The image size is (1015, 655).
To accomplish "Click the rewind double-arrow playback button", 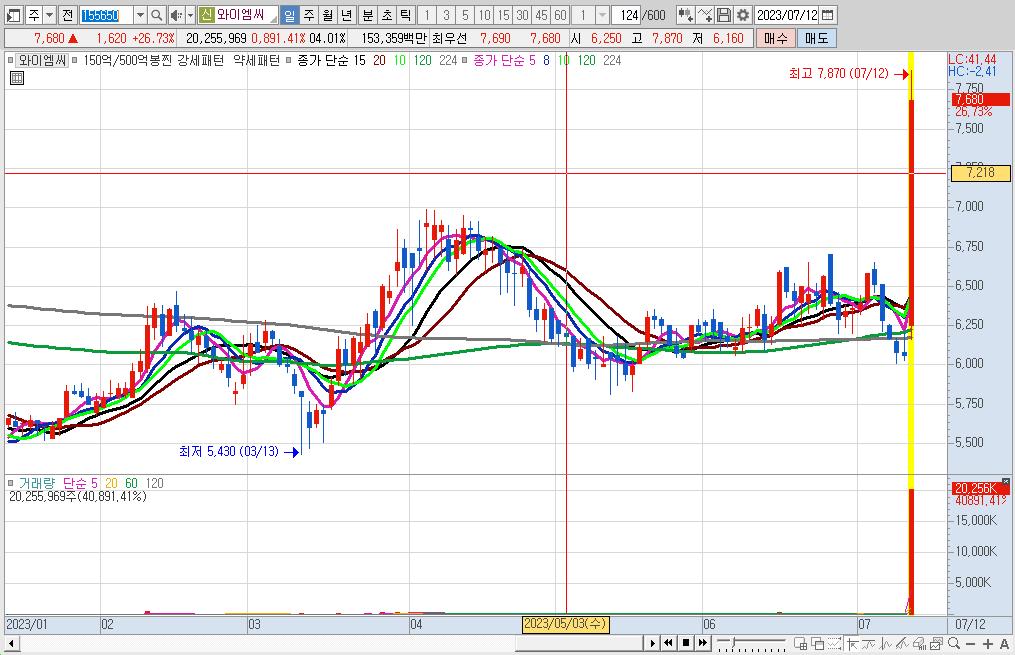I will (669, 643).
